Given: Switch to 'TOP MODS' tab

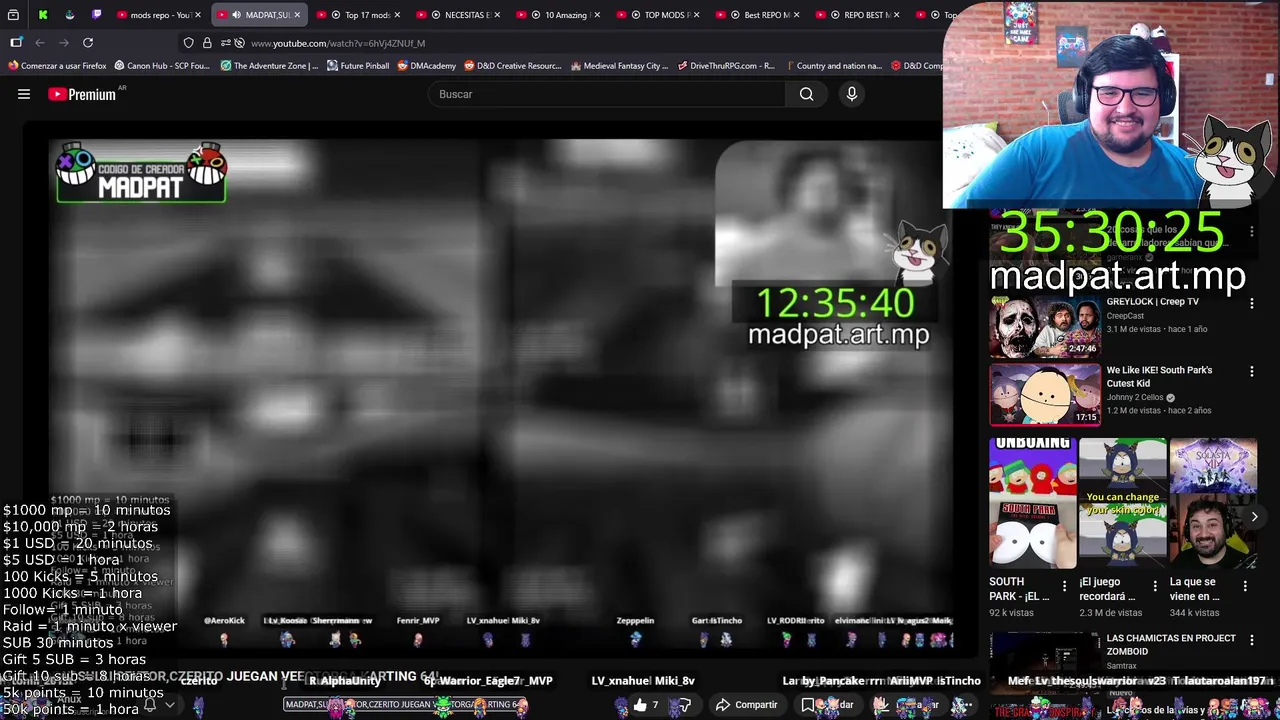Looking at the screenshot, I should pyautogui.click(x=658, y=15).
